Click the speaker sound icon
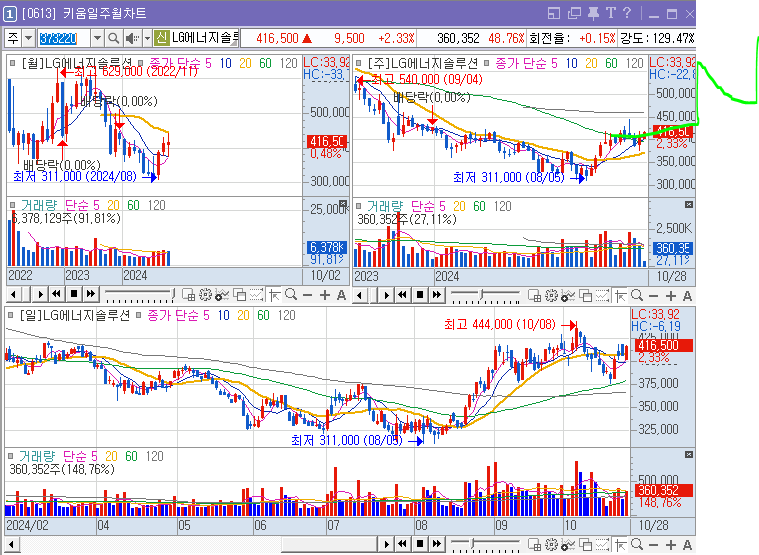This screenshot has height=555, width=759. (x=131, y=38)
